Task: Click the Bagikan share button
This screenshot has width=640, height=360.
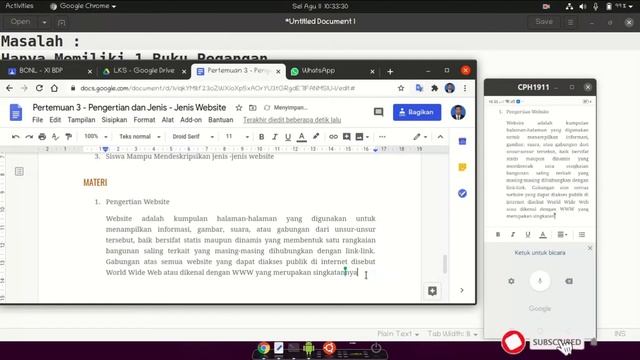Action: pyautogui.click(x=417, y=112)
